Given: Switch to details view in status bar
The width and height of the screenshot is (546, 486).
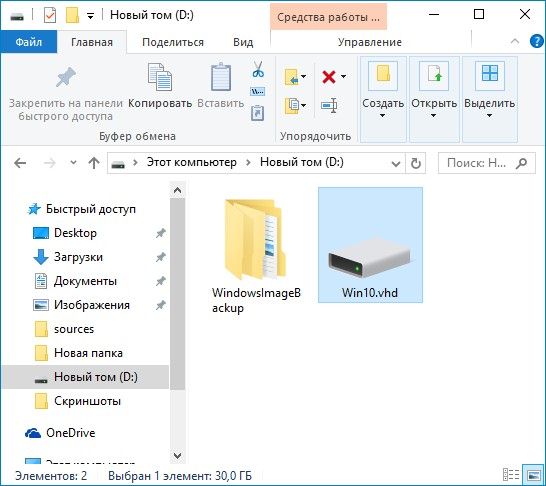Looking at the screenshot, I should point(511,475).
